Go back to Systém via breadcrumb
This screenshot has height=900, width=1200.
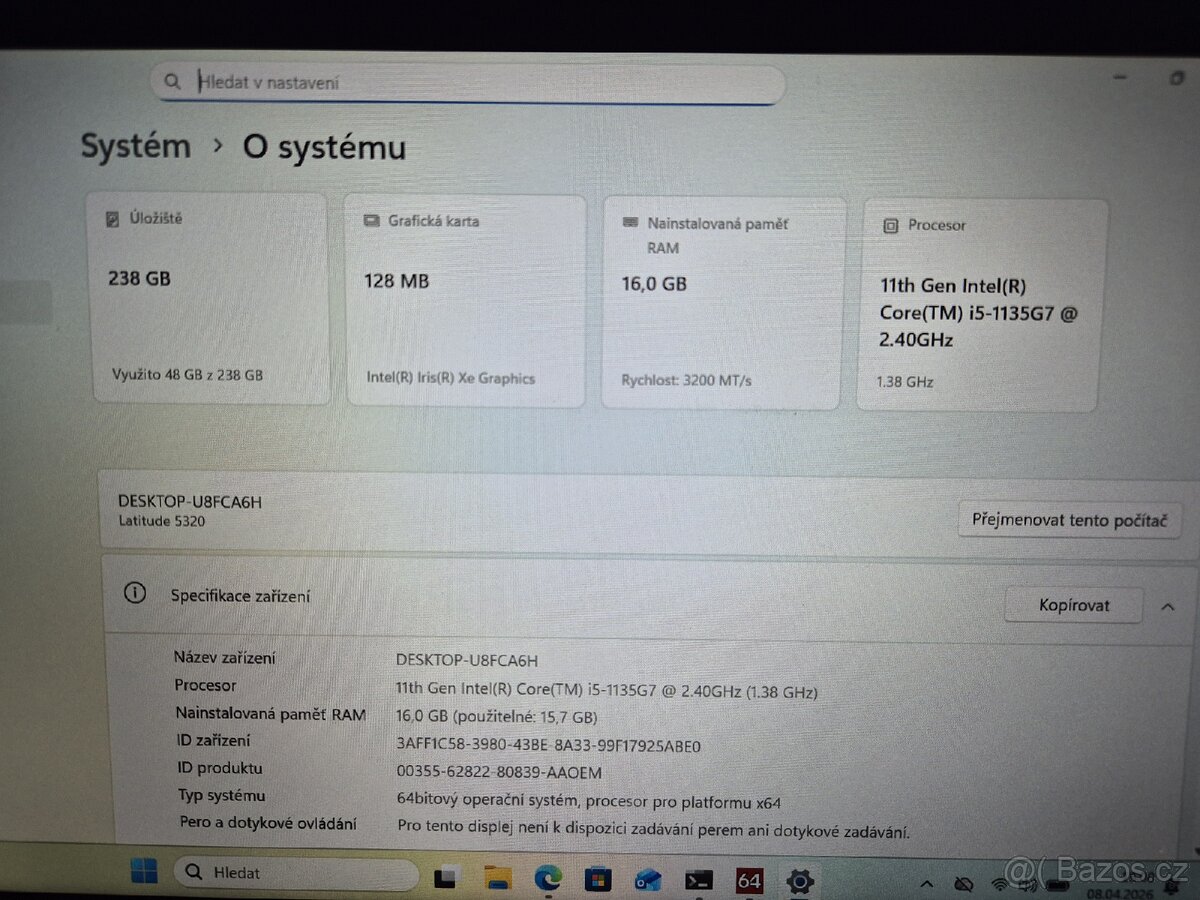point(135,146)
